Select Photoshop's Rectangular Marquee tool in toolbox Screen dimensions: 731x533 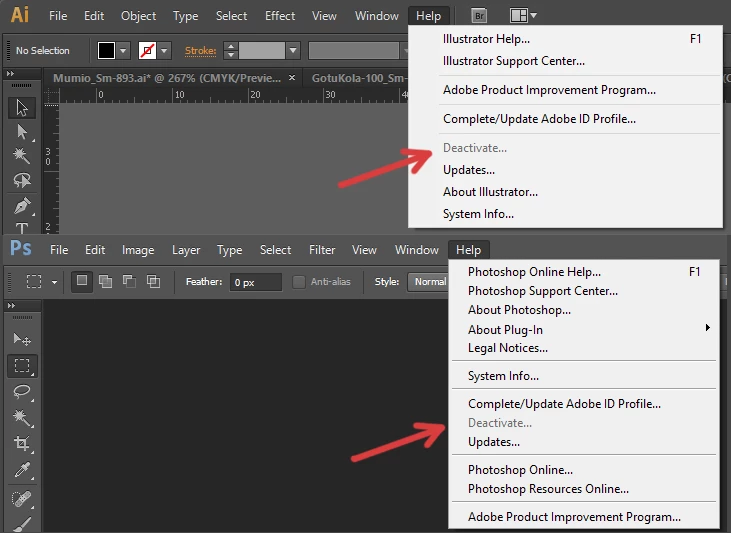tap(22, 365)
